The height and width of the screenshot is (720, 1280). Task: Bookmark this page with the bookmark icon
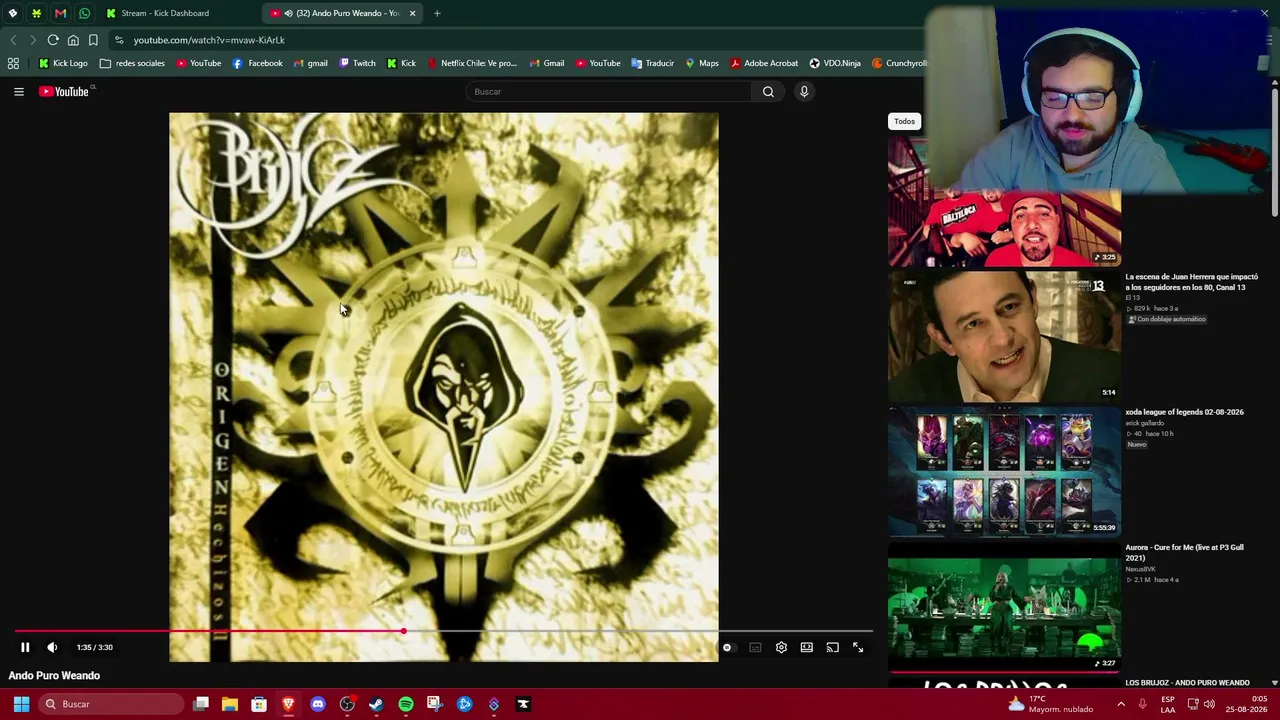point(93,40)
